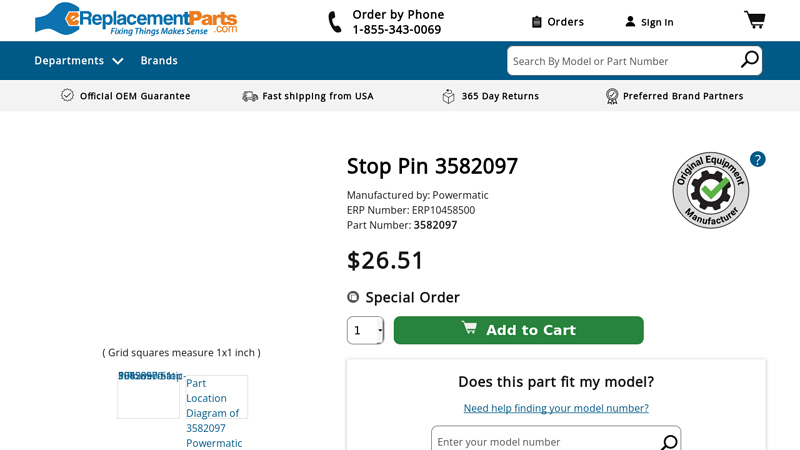
Task: Expand the Departments dropdown menu
Action: click(79, 60)
